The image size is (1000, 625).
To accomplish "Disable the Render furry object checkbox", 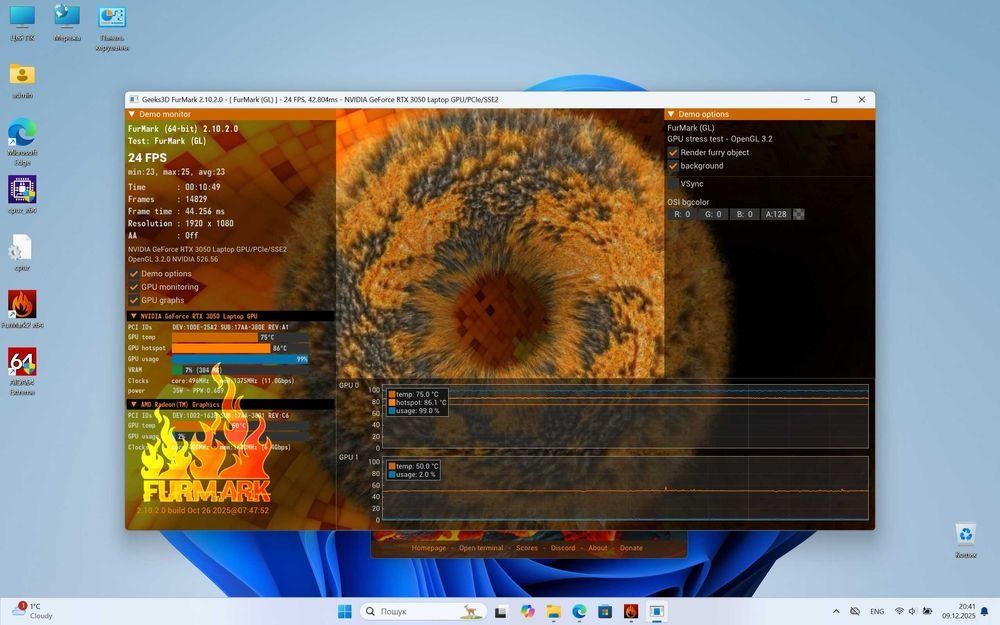I will tap(673, 152).
